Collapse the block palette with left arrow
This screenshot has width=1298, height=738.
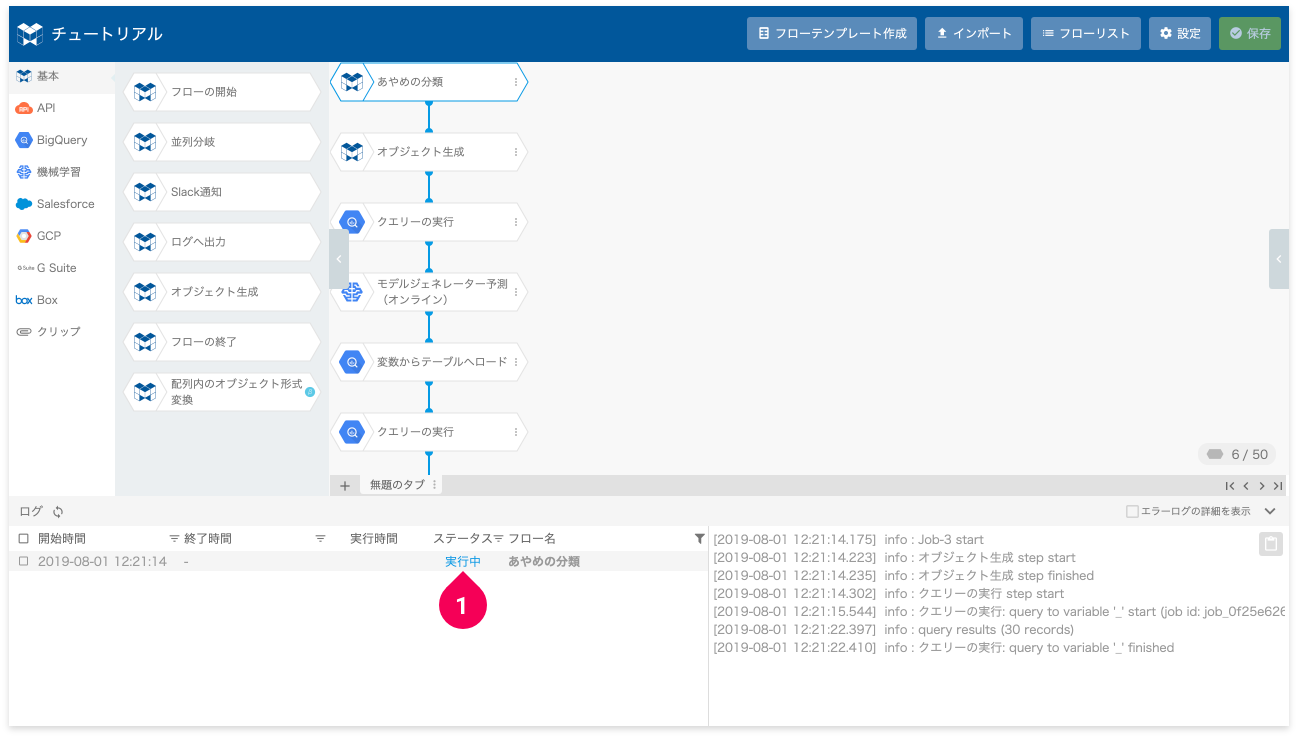(x=339, y=259)
